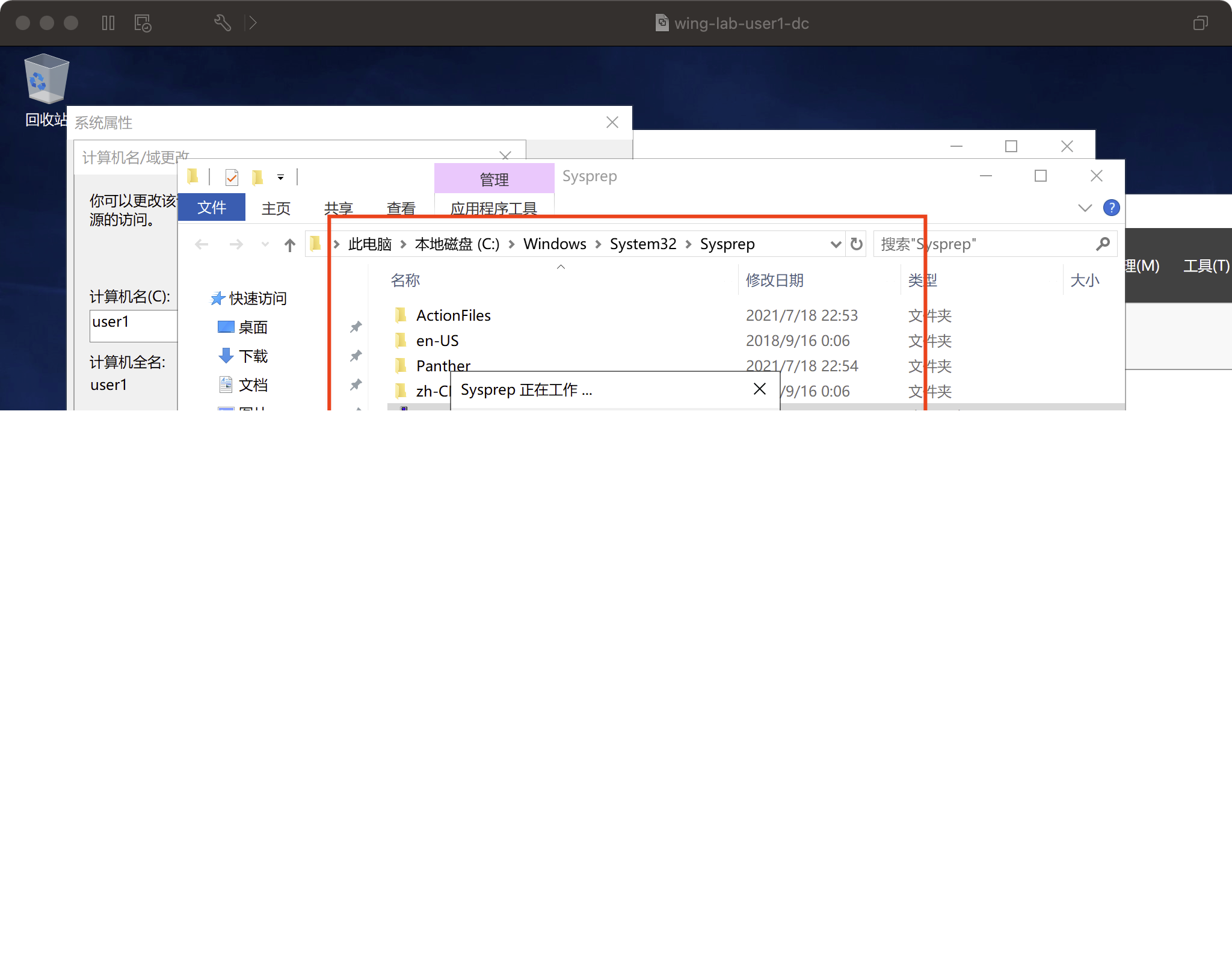
Task: Pause the virtual machine in the toolbar
Action: 108,23
